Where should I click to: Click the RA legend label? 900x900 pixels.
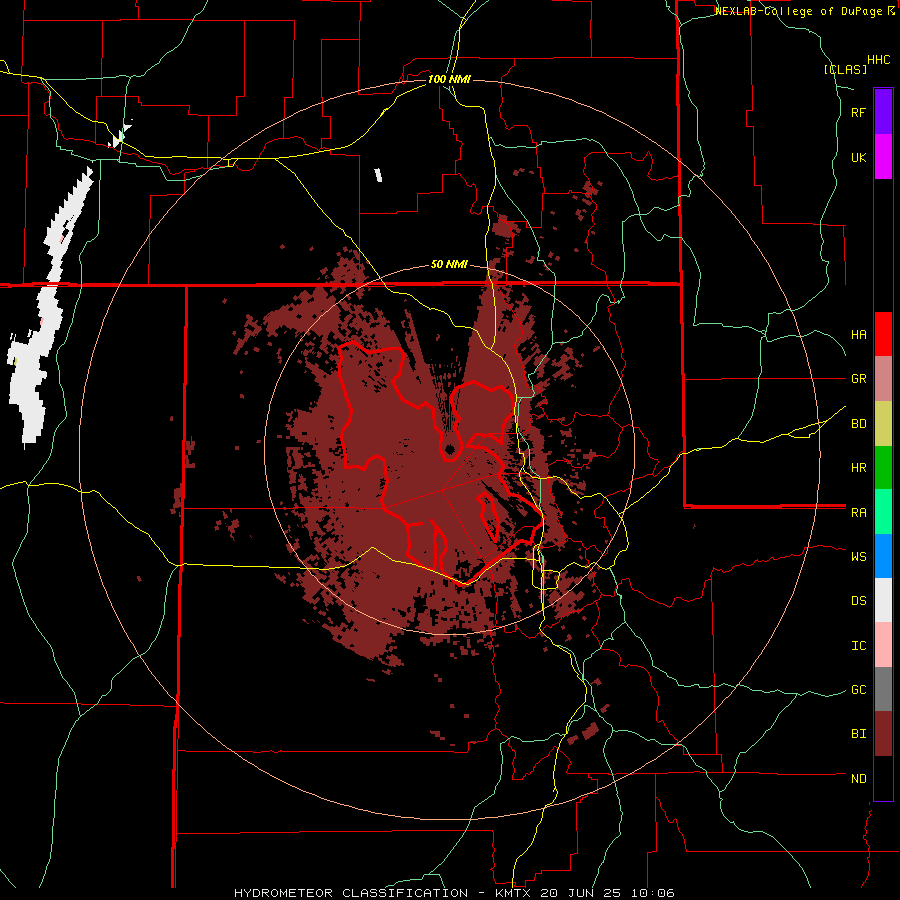click(858, 513)
